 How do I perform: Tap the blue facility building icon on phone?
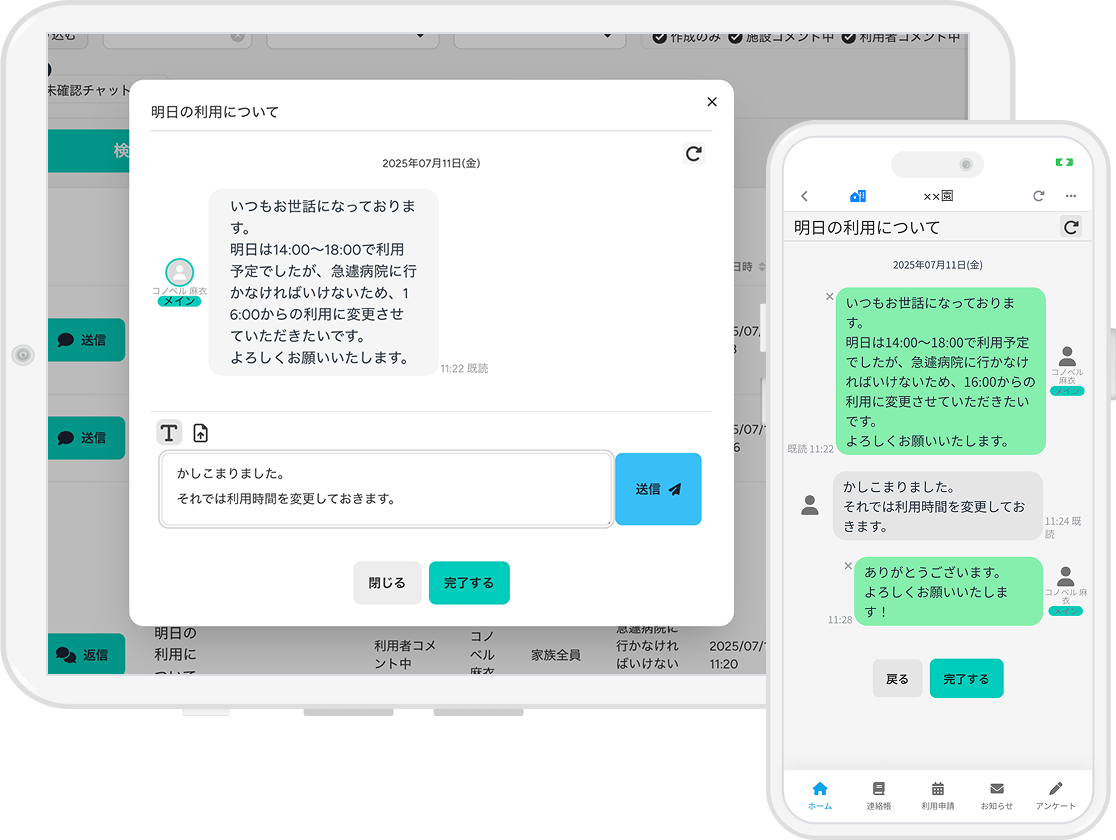point(857,196)
